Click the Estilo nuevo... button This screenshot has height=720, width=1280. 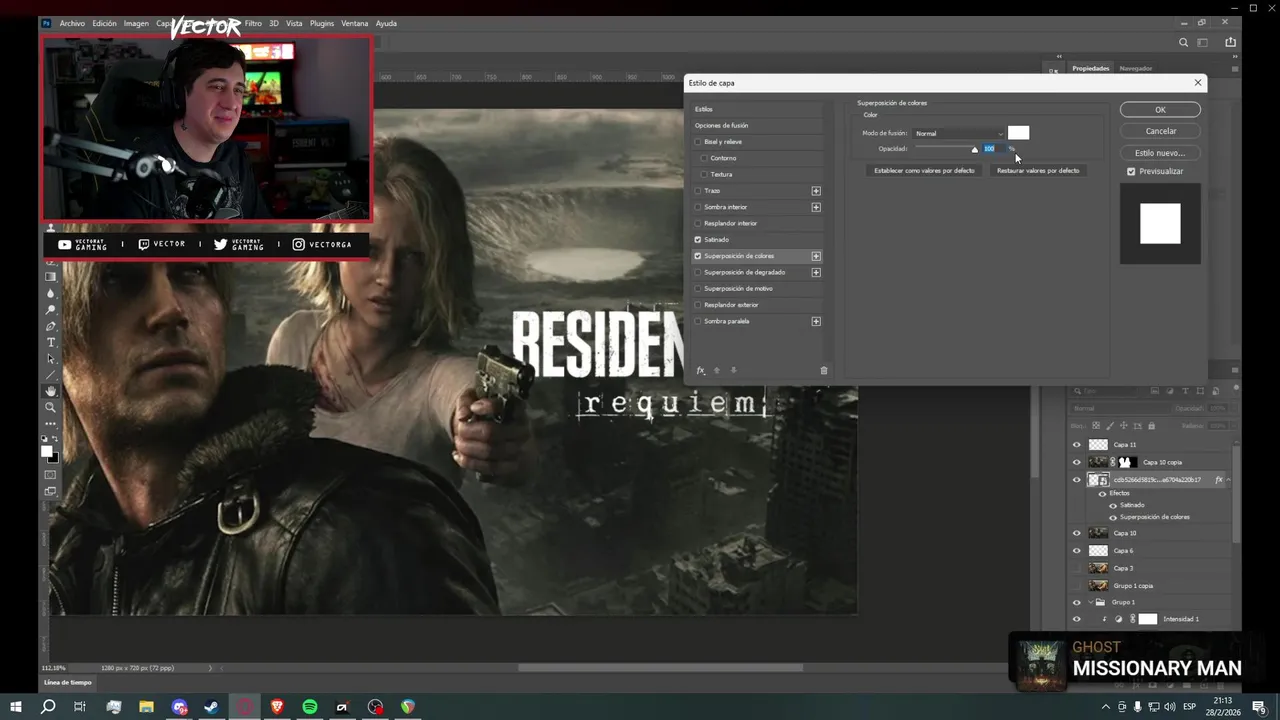coord(1160,153)
